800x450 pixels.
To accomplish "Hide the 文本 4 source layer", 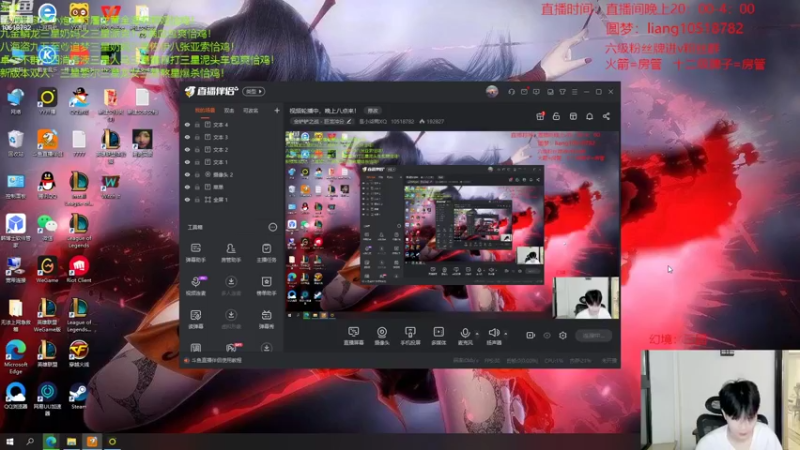I will (187, 124).
